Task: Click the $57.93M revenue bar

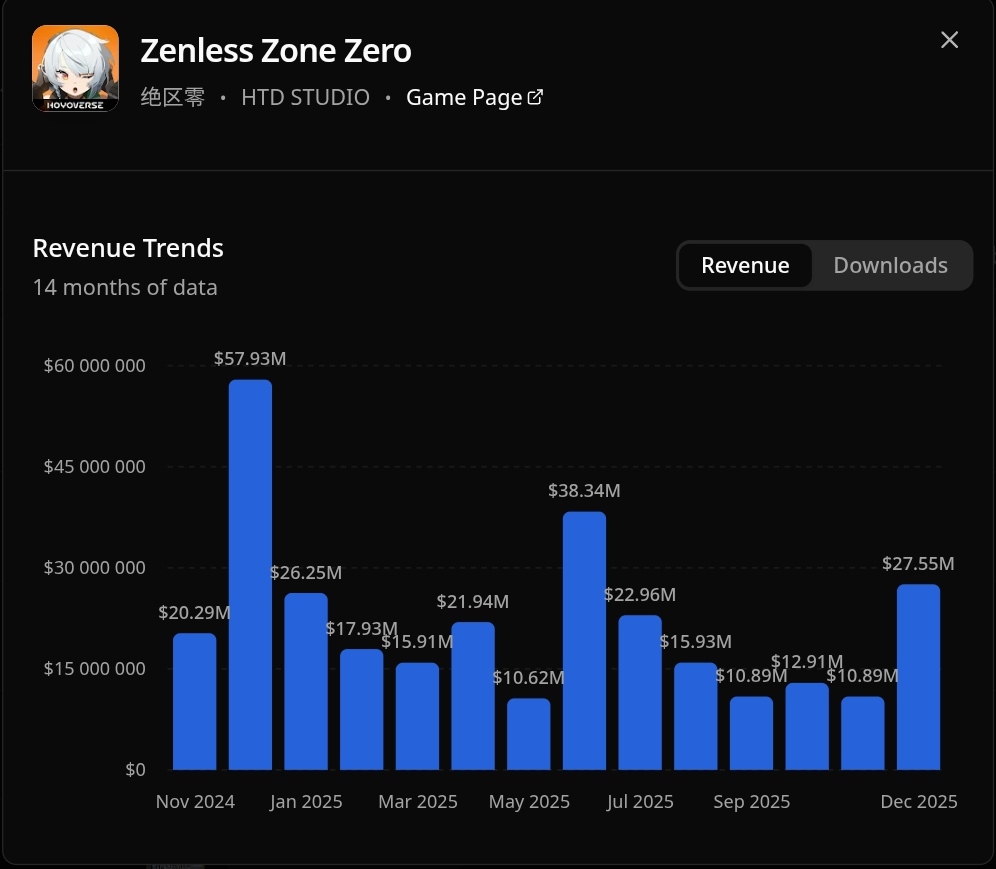Action: pyautogui.click(x=250, y=575)
